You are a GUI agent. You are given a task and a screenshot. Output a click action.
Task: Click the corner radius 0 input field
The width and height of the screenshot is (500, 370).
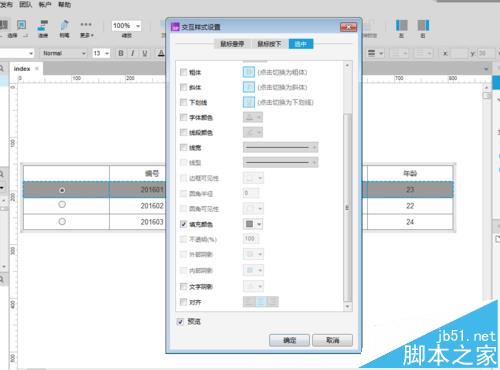tap(251, 193)
